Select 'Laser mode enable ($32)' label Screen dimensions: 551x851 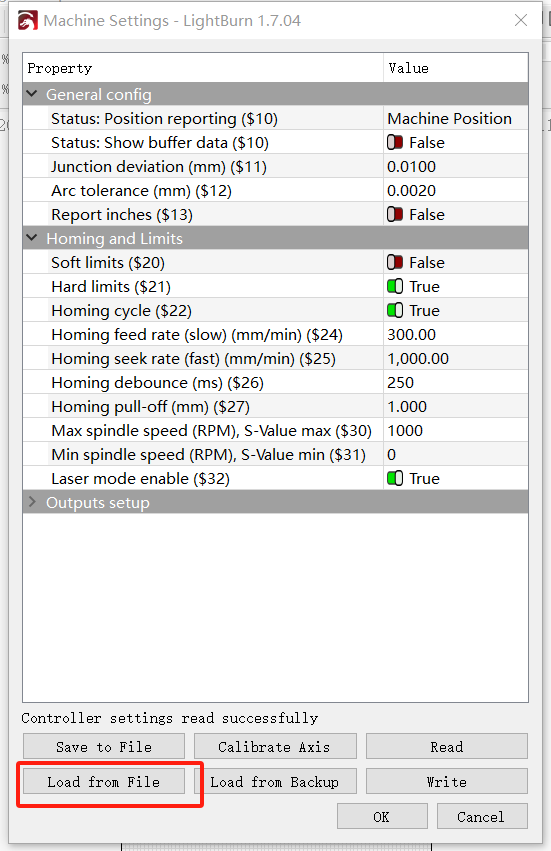click(141, 479)
